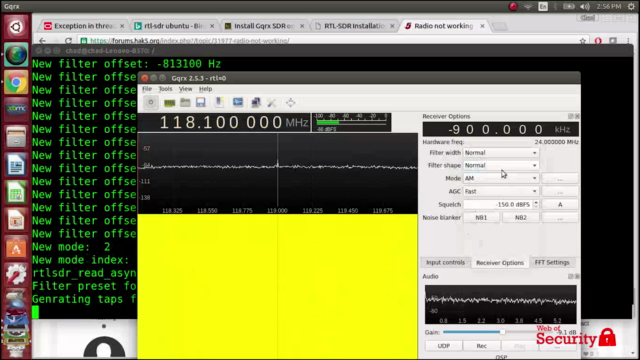
Task: Undock the Audio panel
Action: click(571, 276)
